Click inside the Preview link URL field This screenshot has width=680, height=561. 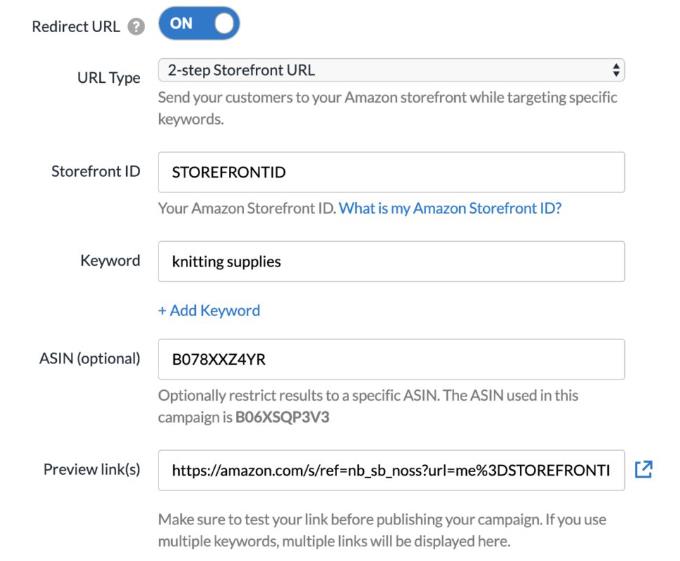point(390,469)
